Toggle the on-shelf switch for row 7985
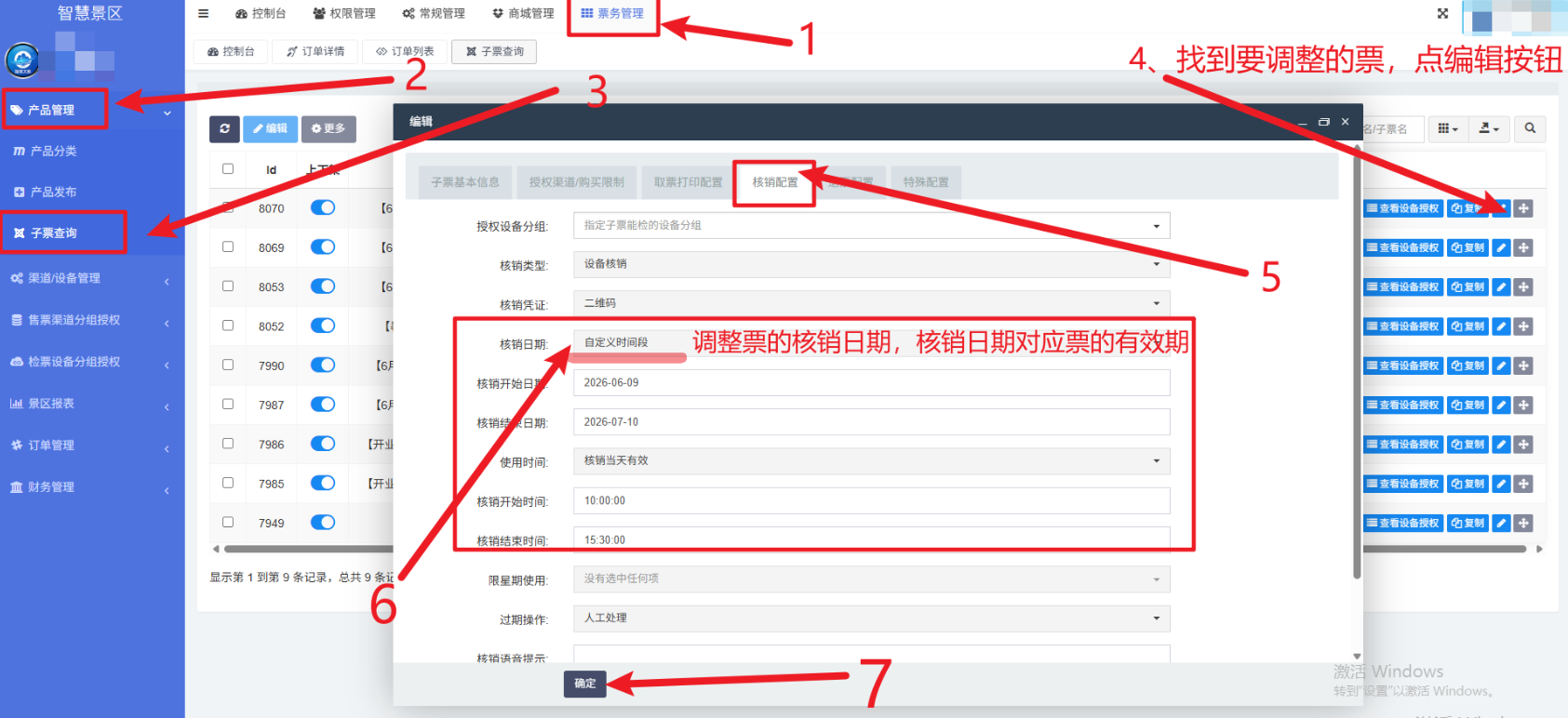Screen dimensions: 1568x718 click(x=323, y=483)
